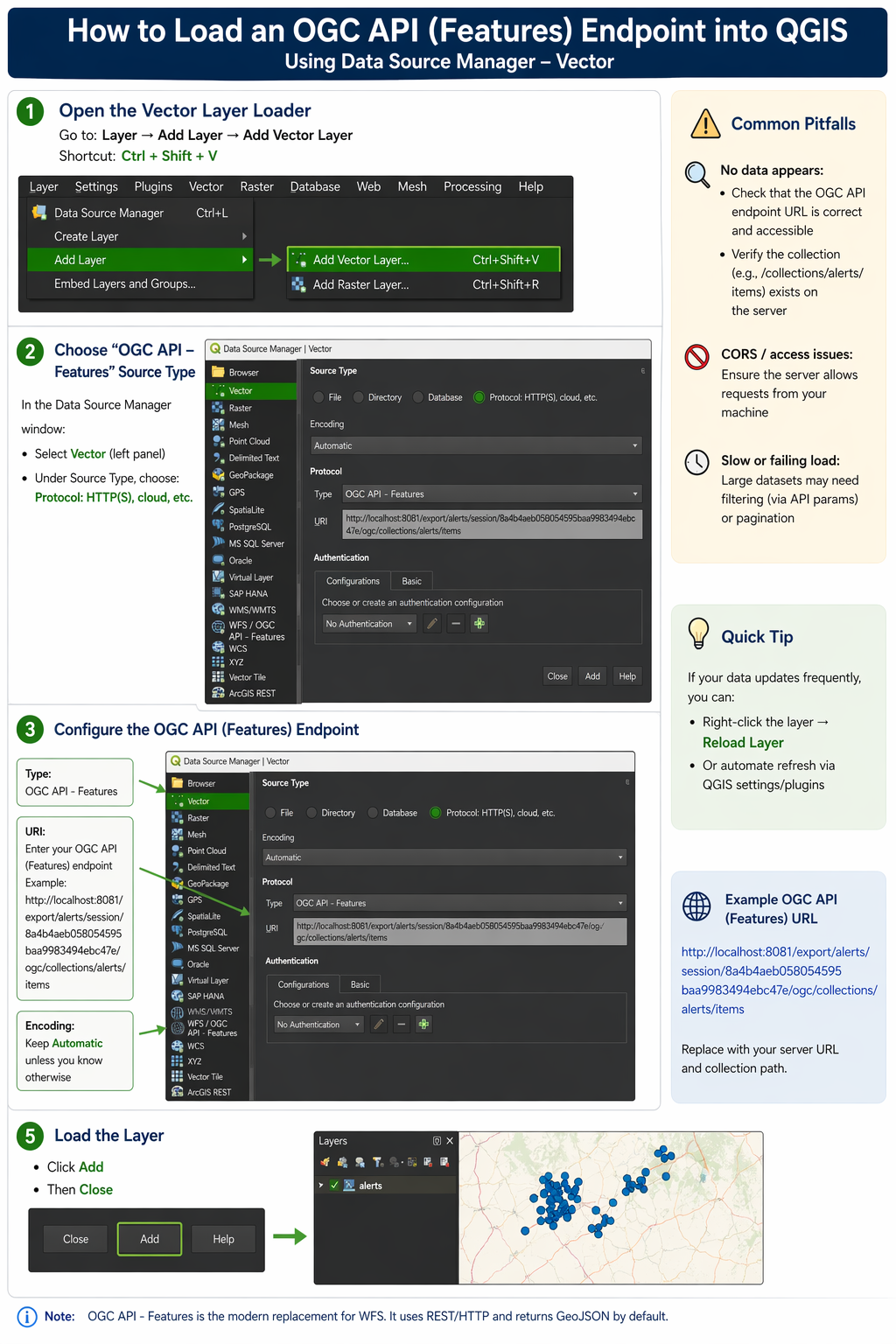The image size is (896, 1344).
Task: Select Delimited Text icon in step 2 dialog
Action: point(219,458)
